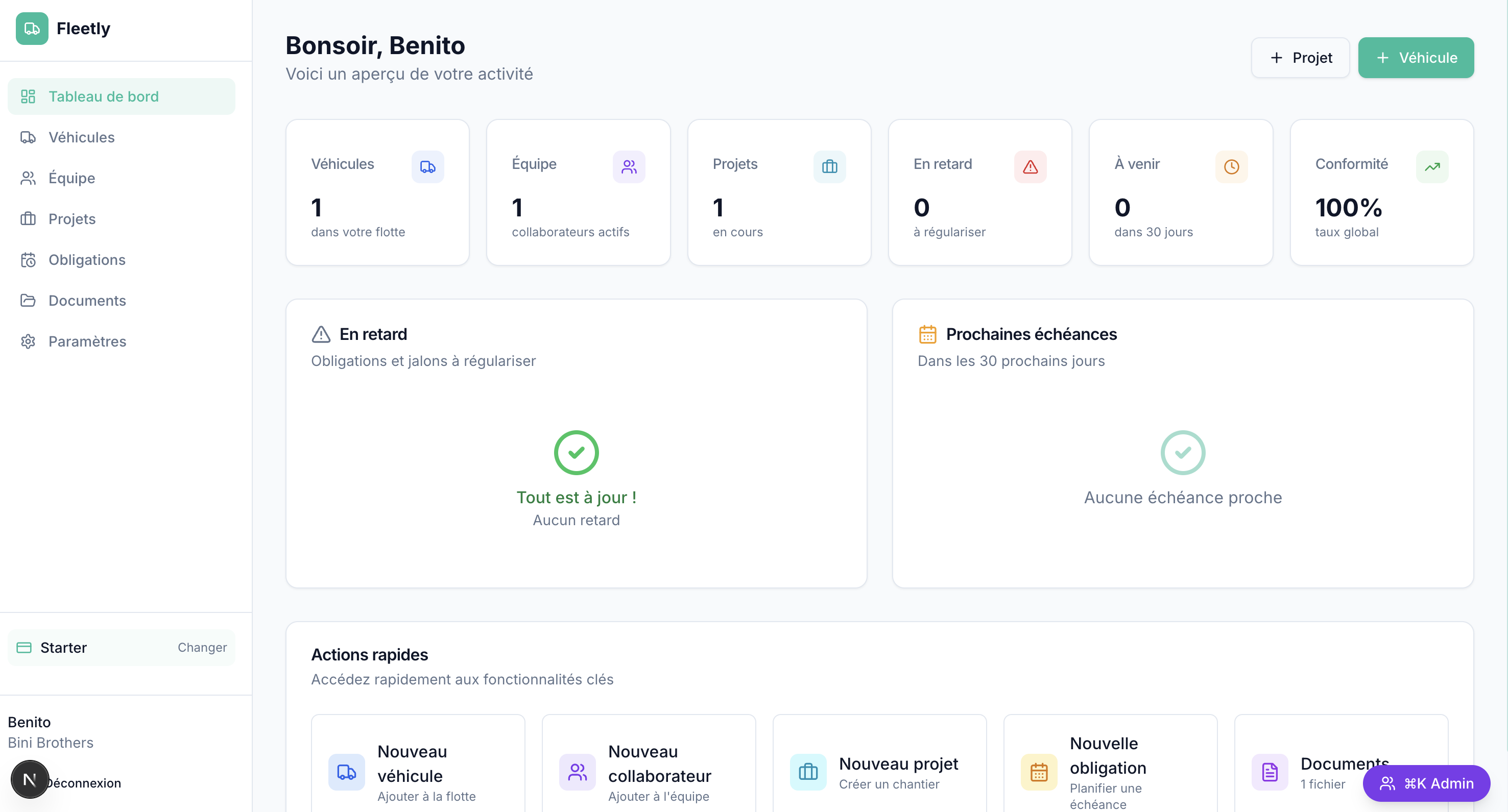The height and width of the screenshot is (812, 1508).
Task: Click the calendar icon beside Prochaines échéances
Action: tap(928, 333)
